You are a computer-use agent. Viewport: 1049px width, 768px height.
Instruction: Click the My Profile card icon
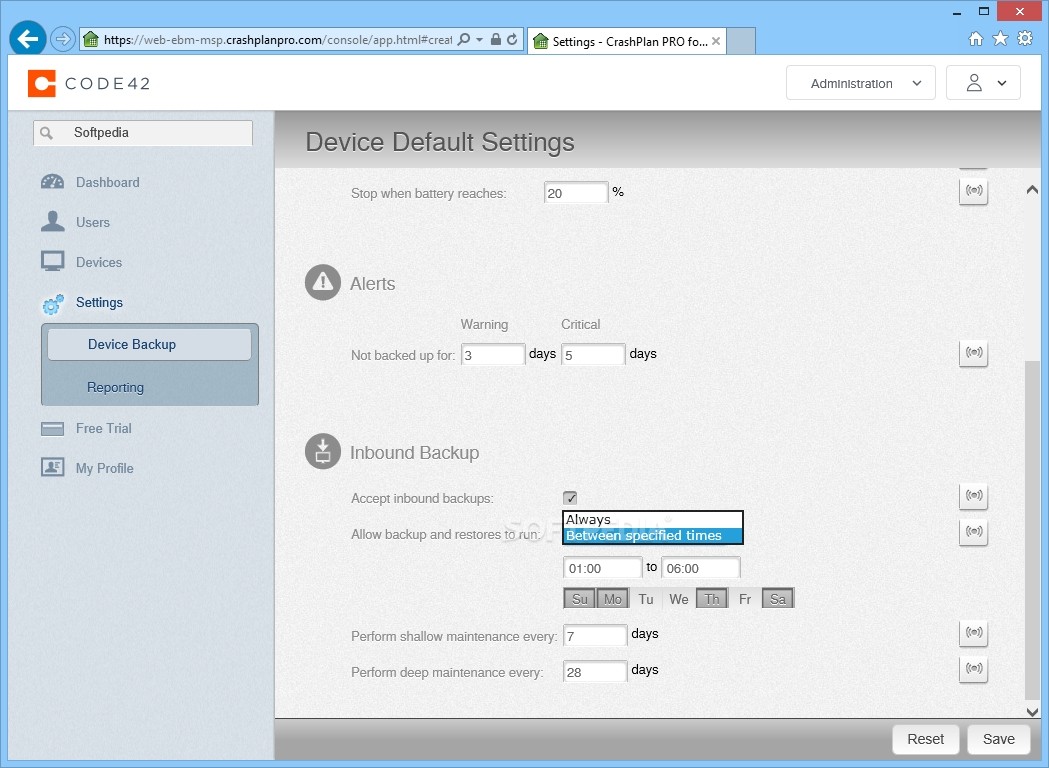click(52, 467)
